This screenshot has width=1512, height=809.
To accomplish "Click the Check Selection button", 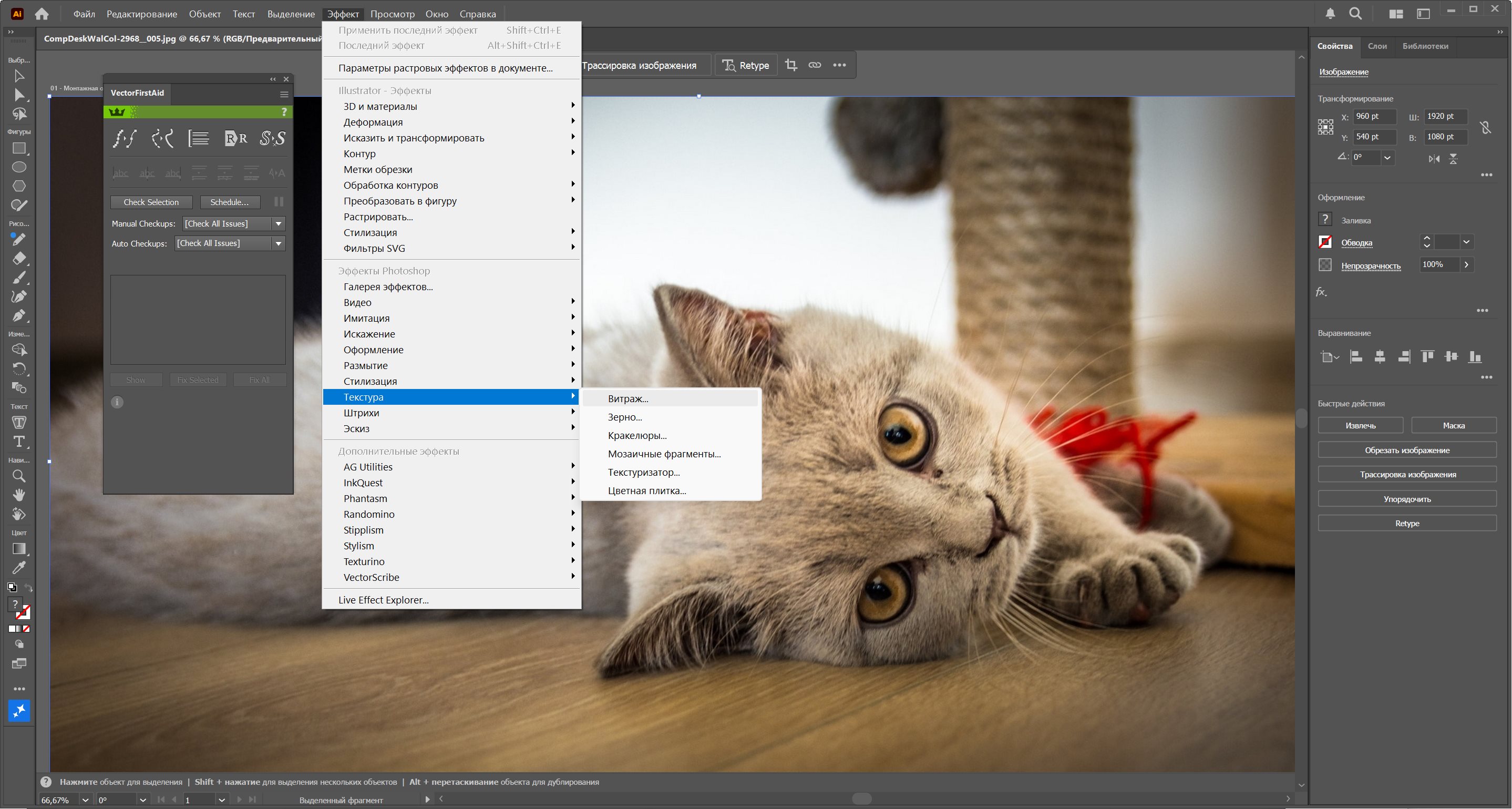I will point(151,202).
